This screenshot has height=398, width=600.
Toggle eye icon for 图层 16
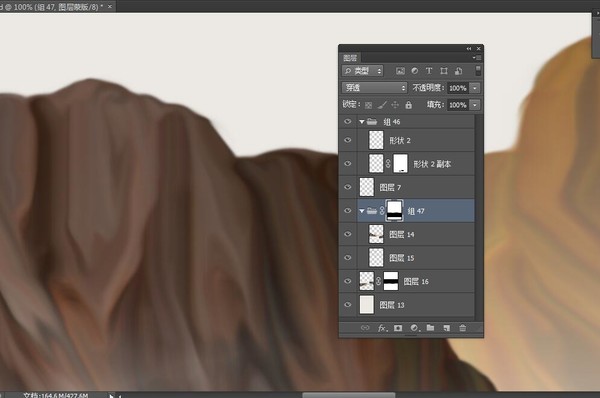tap(347, 281)
